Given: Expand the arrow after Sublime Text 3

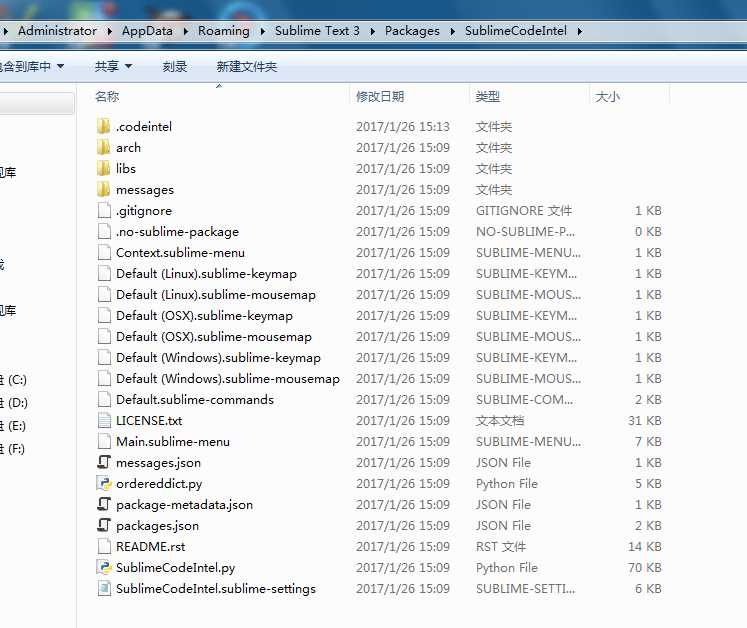Looking at the screenshot, I should pyautogui.click(x=373, y=31).
